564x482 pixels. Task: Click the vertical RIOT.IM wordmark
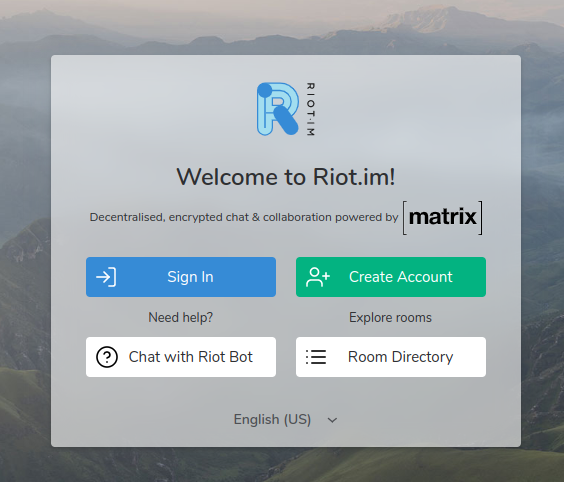(310, 109)
